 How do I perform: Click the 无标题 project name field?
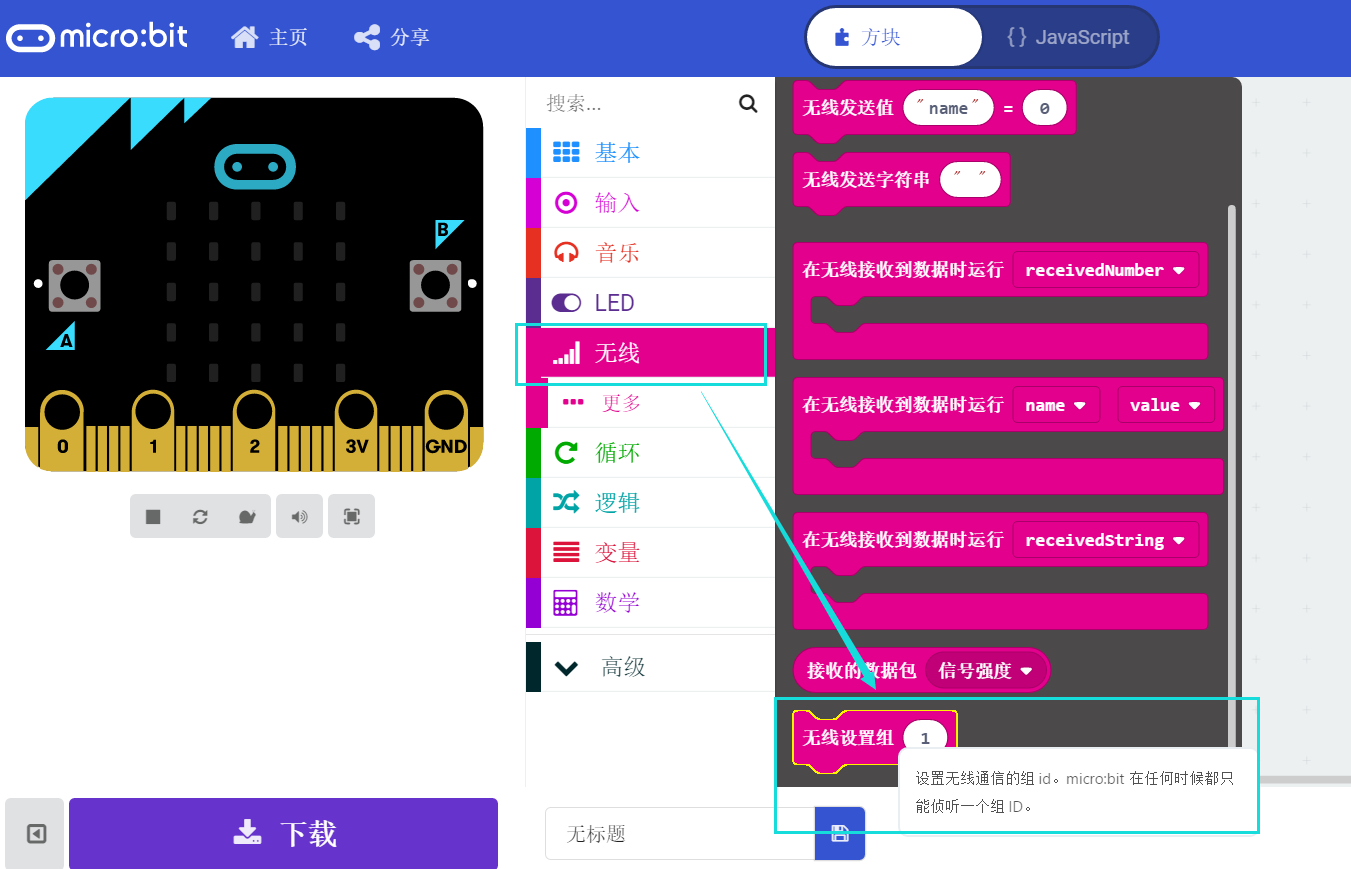point(680,833)
